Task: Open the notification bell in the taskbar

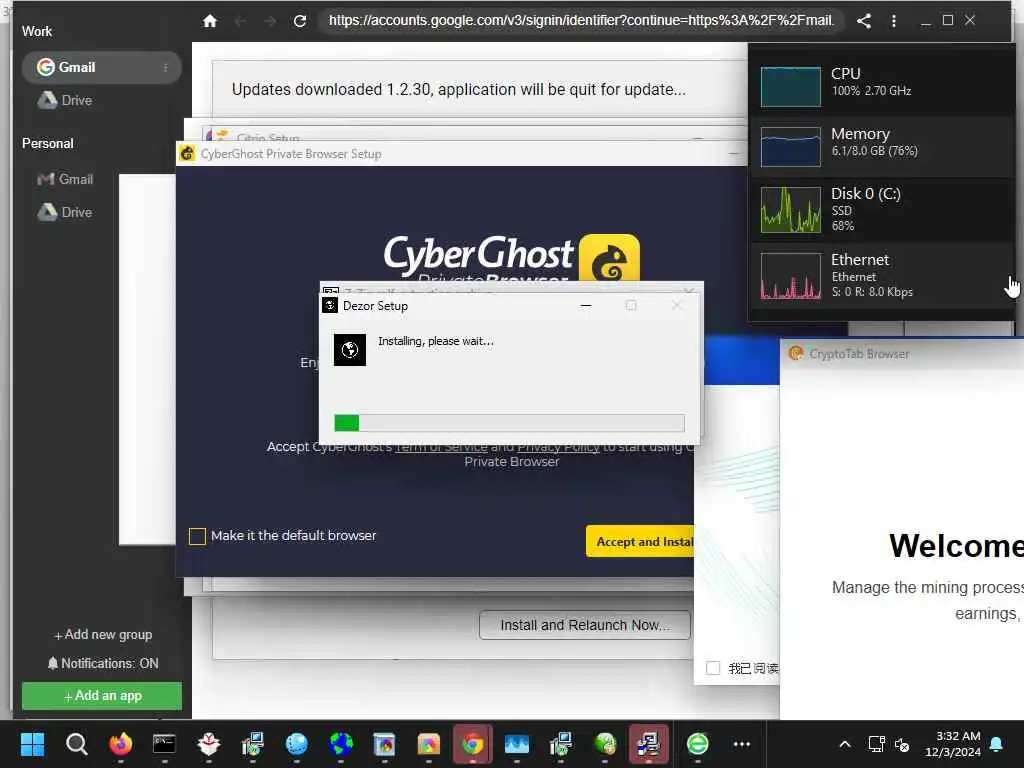Action: coord(997,744)
